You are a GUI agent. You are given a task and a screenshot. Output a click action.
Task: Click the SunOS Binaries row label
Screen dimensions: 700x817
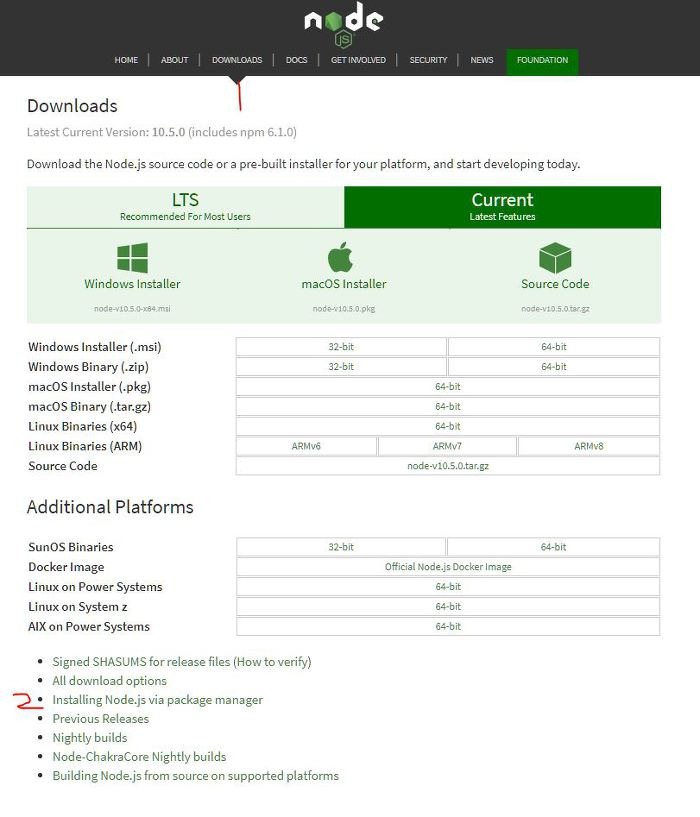pyautogui.click(x=71, y=547)
